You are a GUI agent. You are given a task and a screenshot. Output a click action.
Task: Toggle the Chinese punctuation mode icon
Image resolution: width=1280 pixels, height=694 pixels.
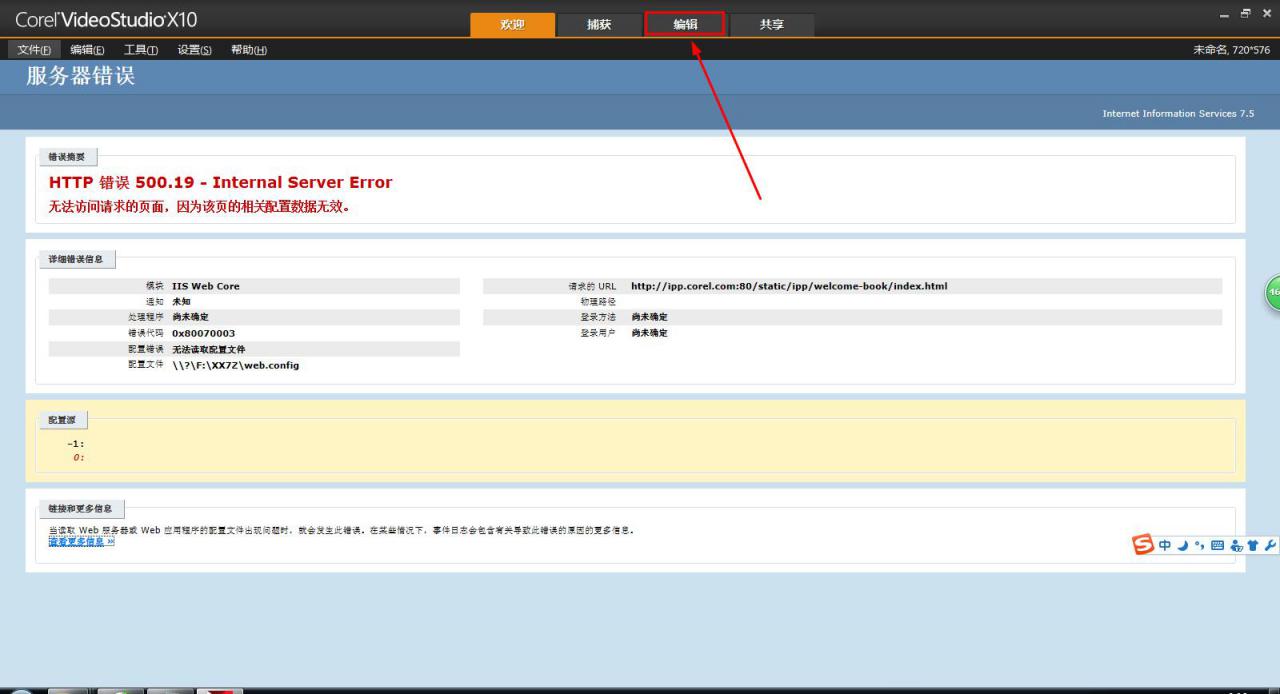(1198, 546)
